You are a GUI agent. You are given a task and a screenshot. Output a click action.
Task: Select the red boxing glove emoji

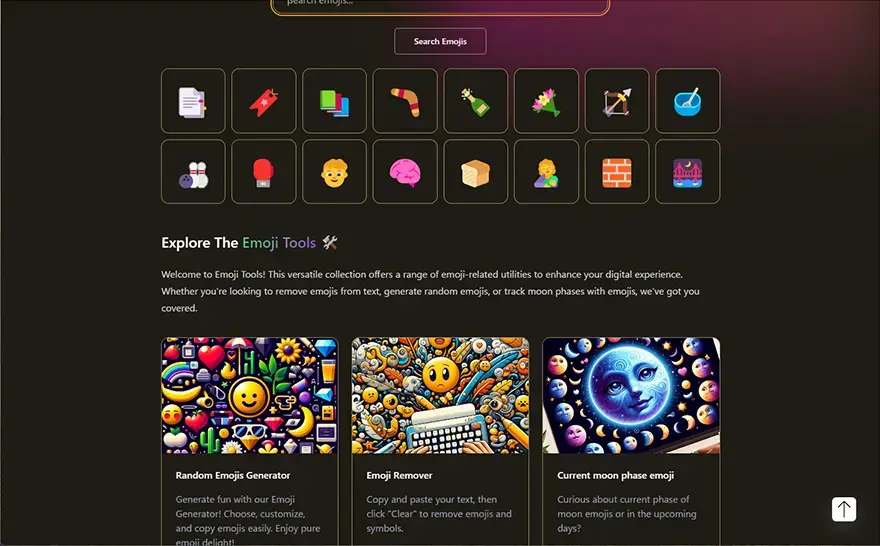tap(264, 172)
